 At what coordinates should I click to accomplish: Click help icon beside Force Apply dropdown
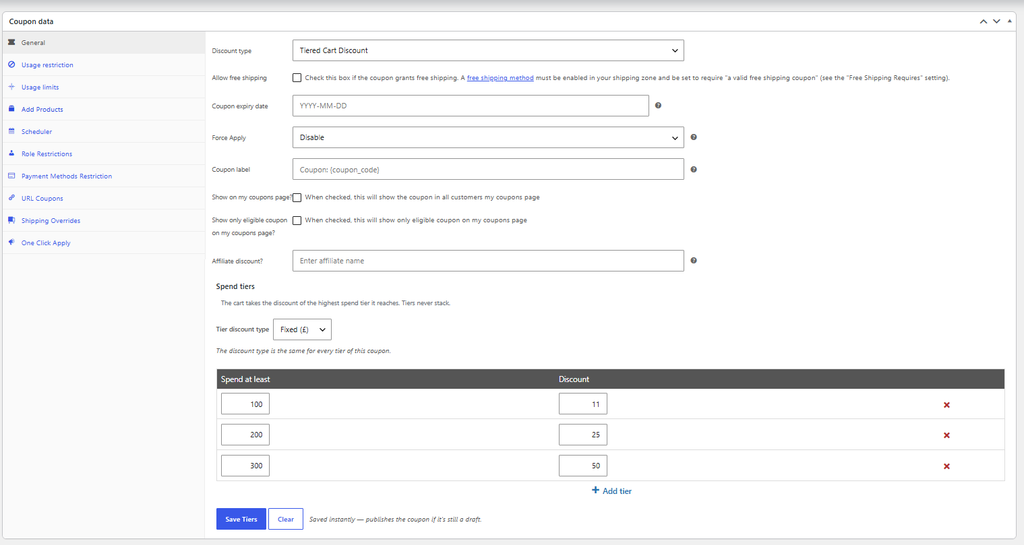coord(694,137)
